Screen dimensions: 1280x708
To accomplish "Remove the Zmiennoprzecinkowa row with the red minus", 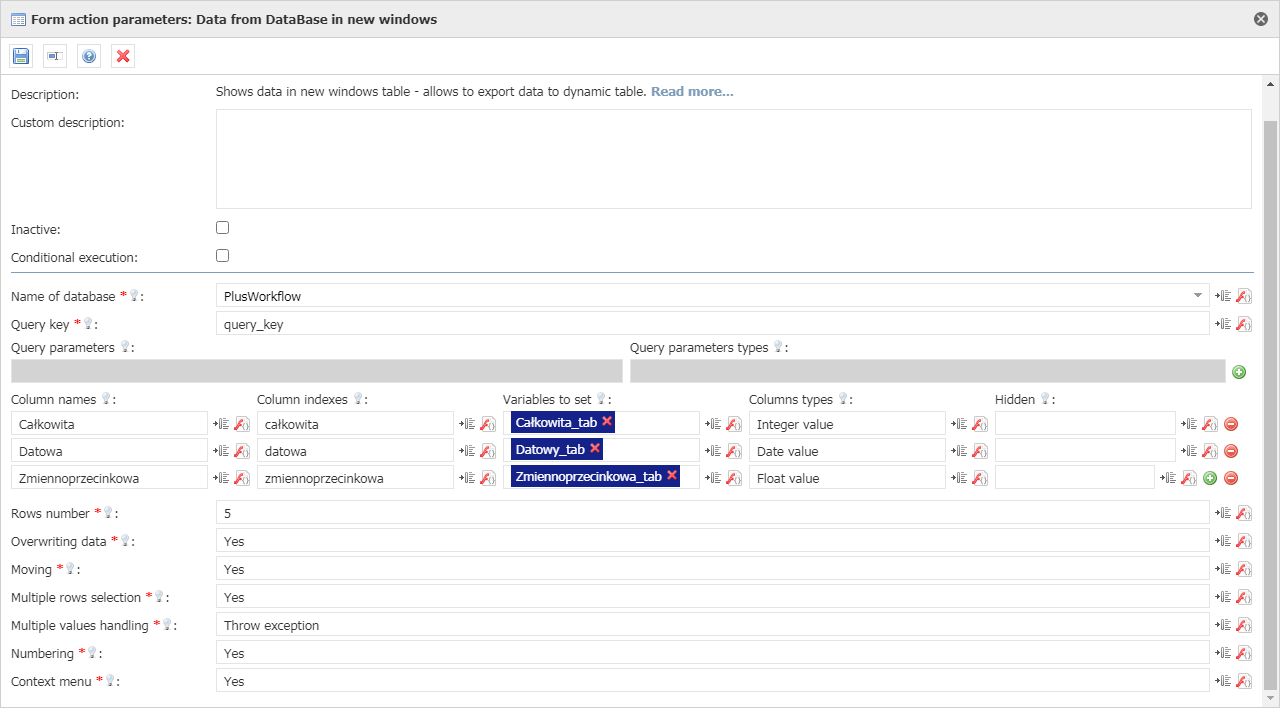I will pos(1231,478).
